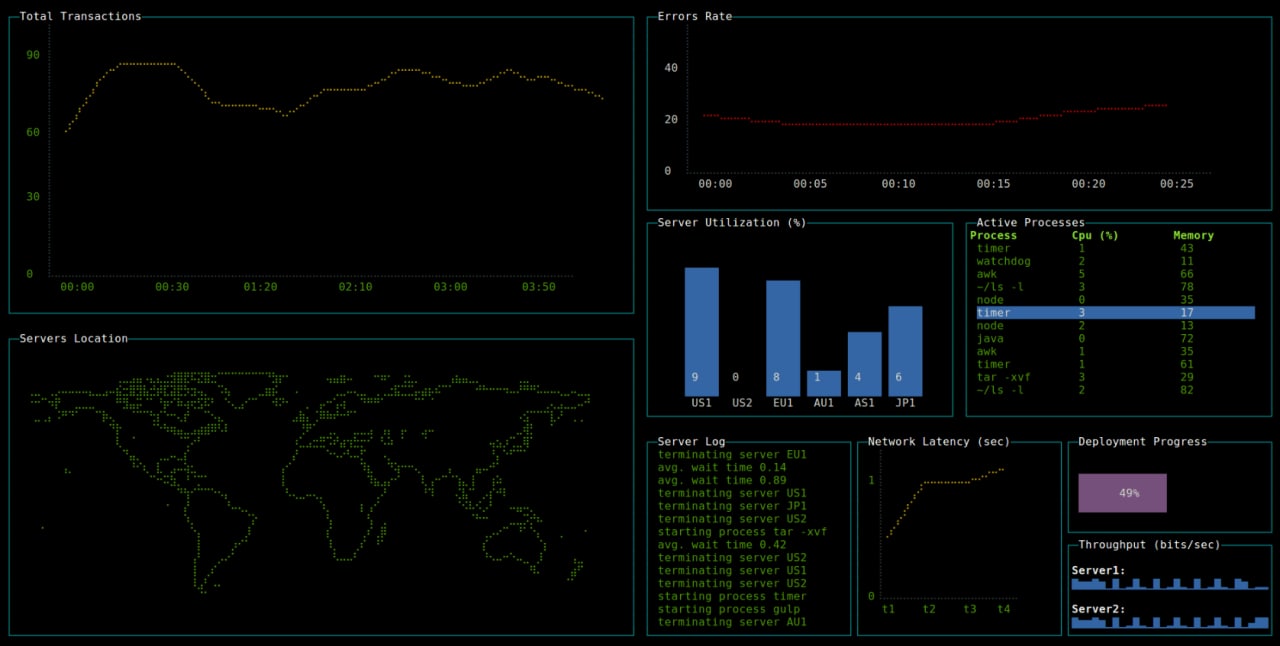Click the t2 tick on Network Latency
The height and width of the screenshot is (646, 1280).
(929, 609)
